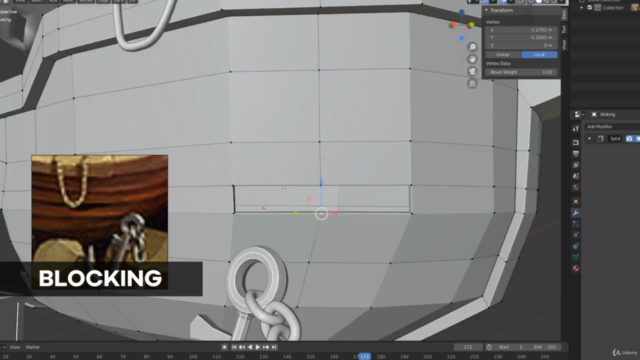Click the zoom view magnifier icon in viewport
The height and width of the screenshot is (360, 640).
click(x=472, y=47)
